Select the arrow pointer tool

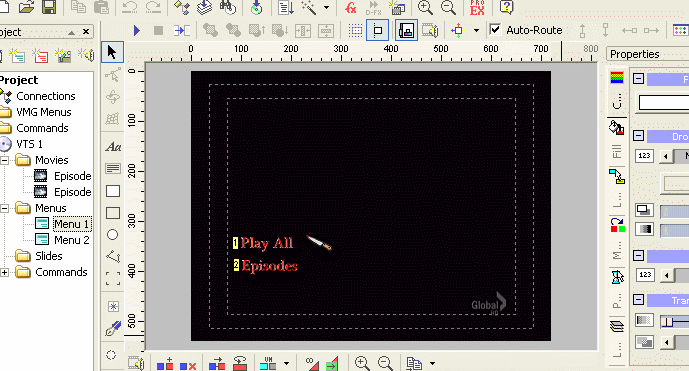(112, 52)
